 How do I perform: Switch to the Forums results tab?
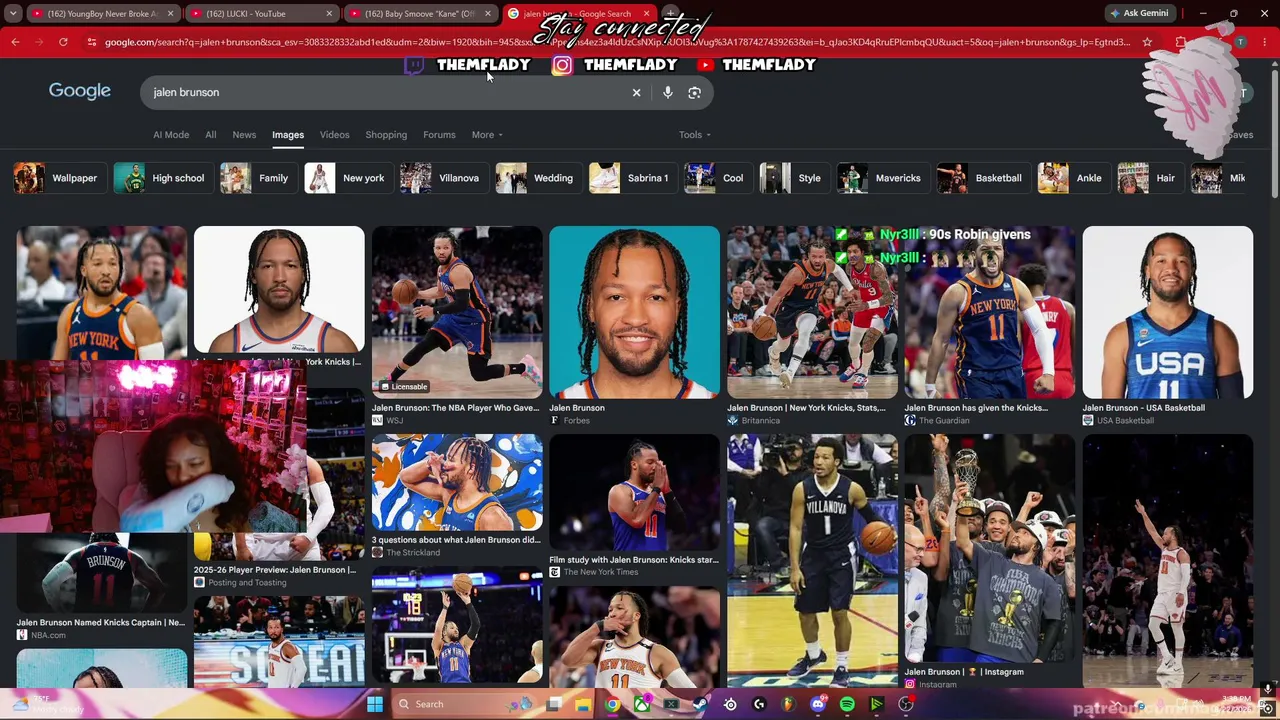[x=439, y=135]
